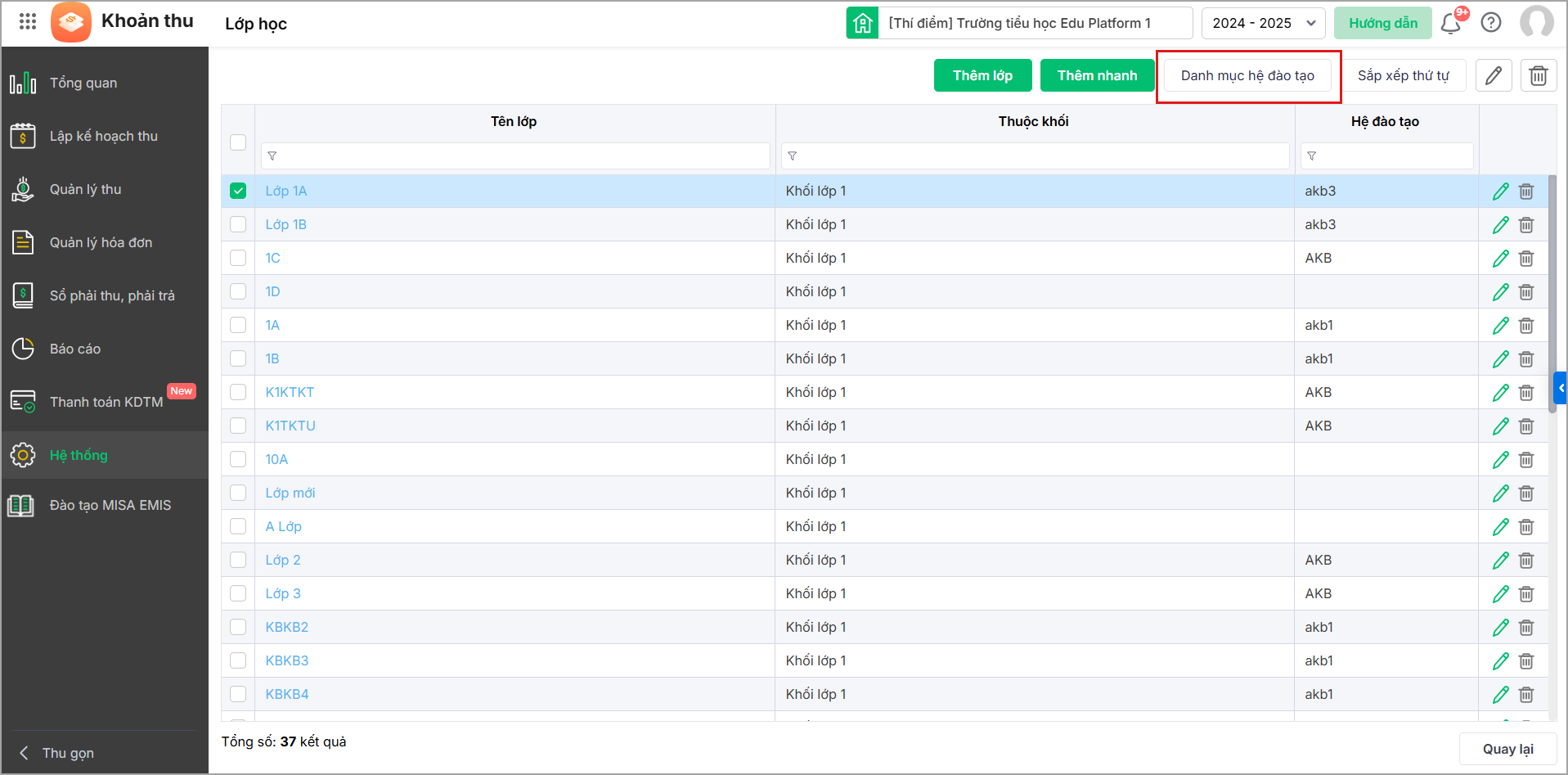Click the toolbar pencil edit icon
Screen dimensions: 1568x775
coord(1494,75)
